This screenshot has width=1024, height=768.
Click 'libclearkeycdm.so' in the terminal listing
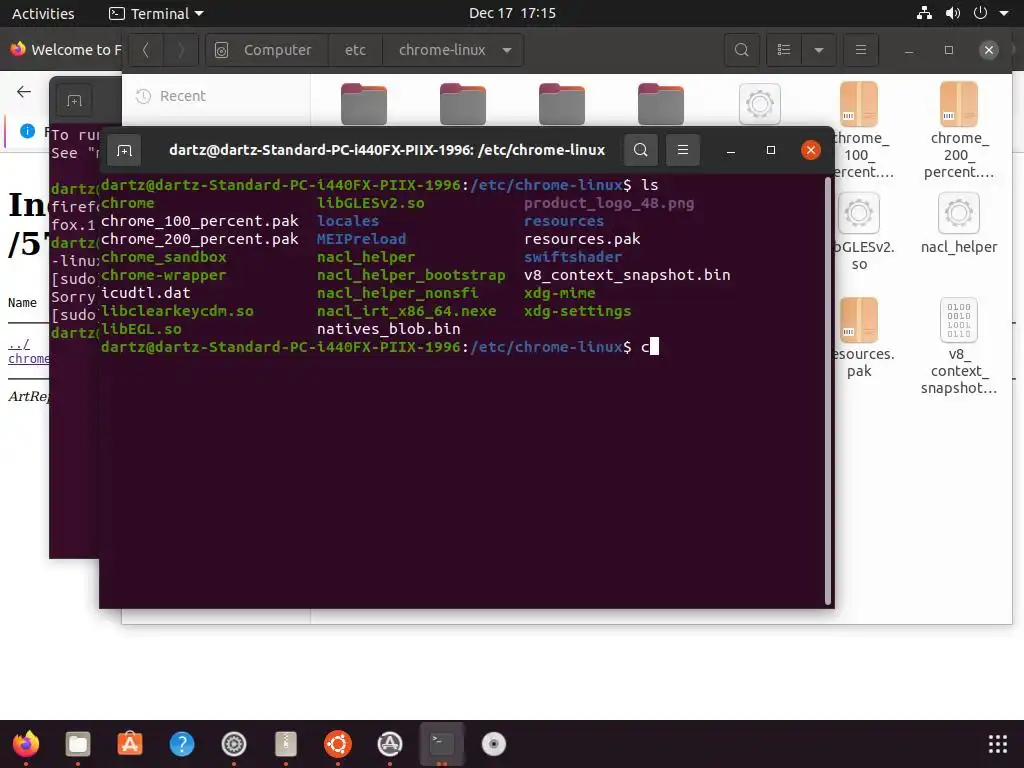tap(177, 311)
